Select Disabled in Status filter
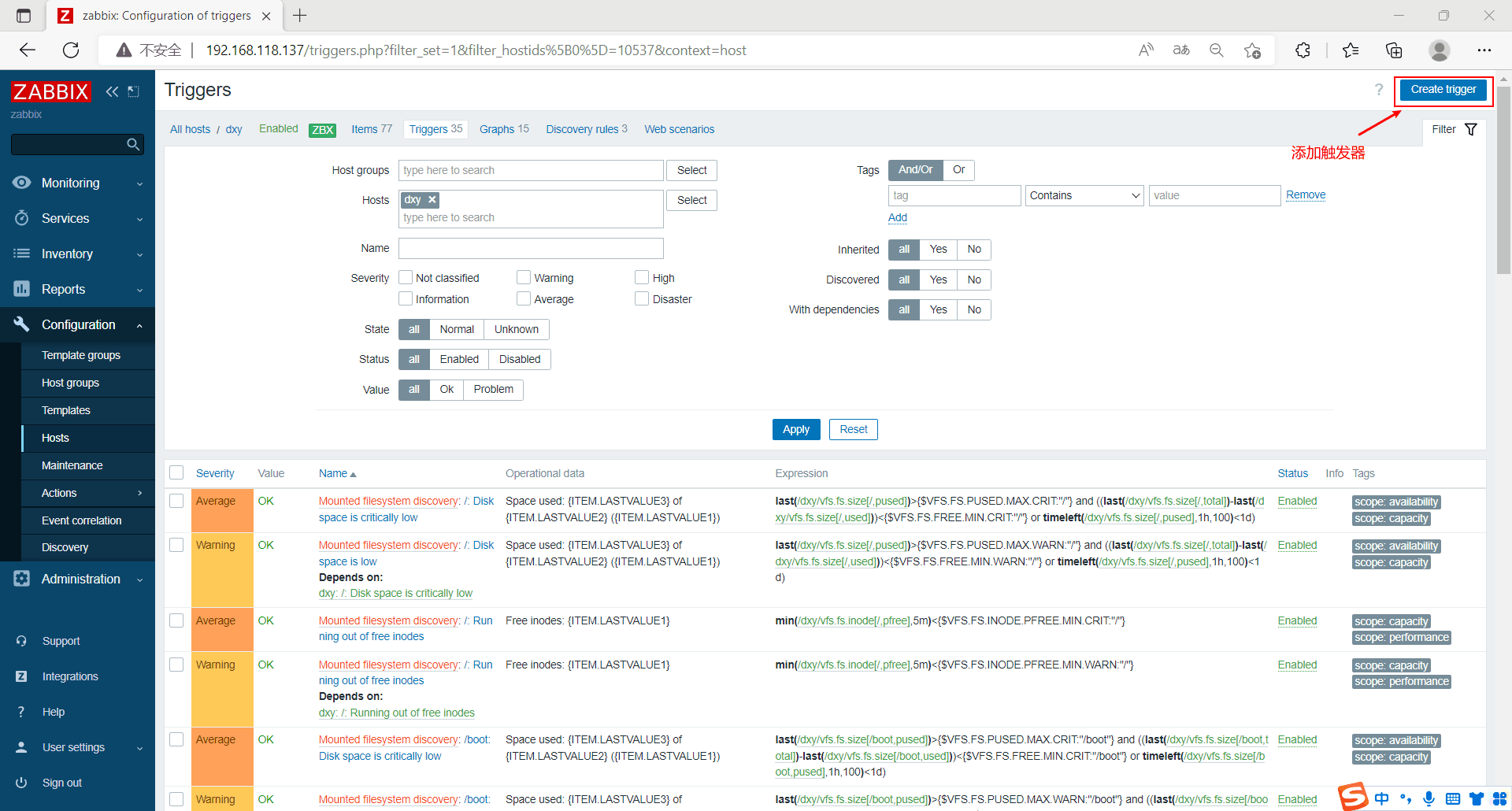The width and height of the screenshot is (1512, 811). [520, 360]
